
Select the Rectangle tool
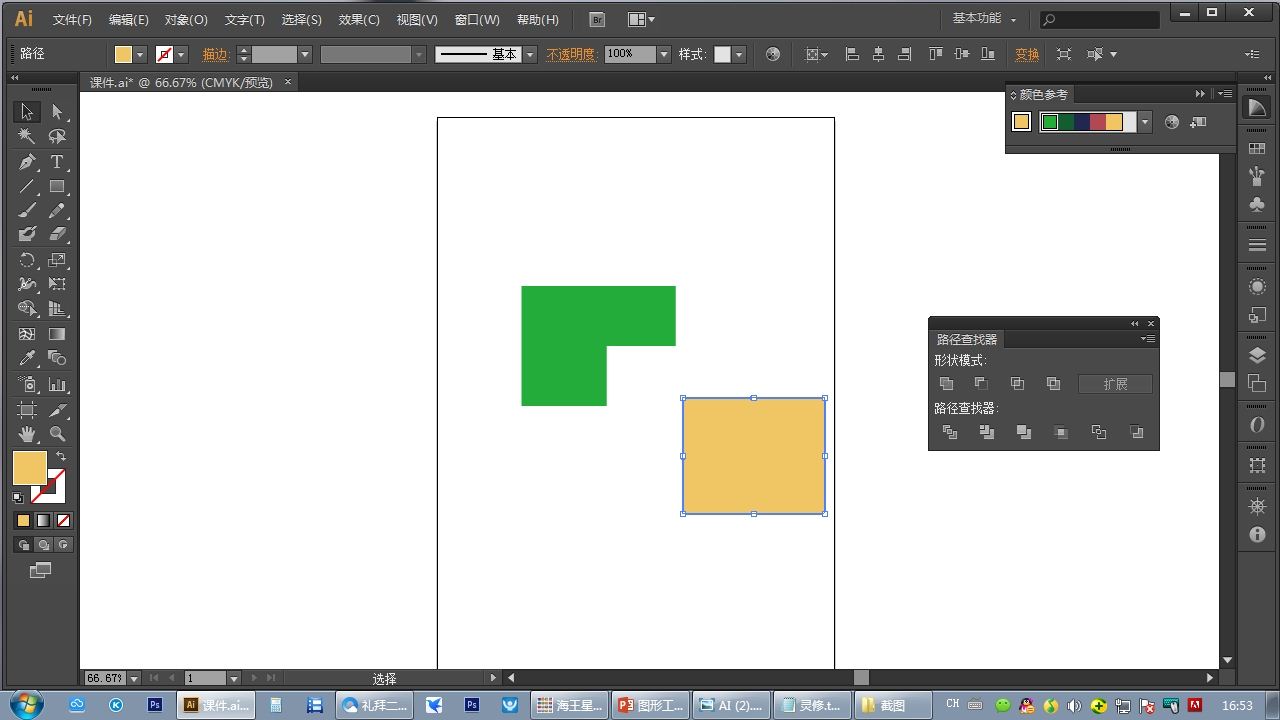coord(57,187)
